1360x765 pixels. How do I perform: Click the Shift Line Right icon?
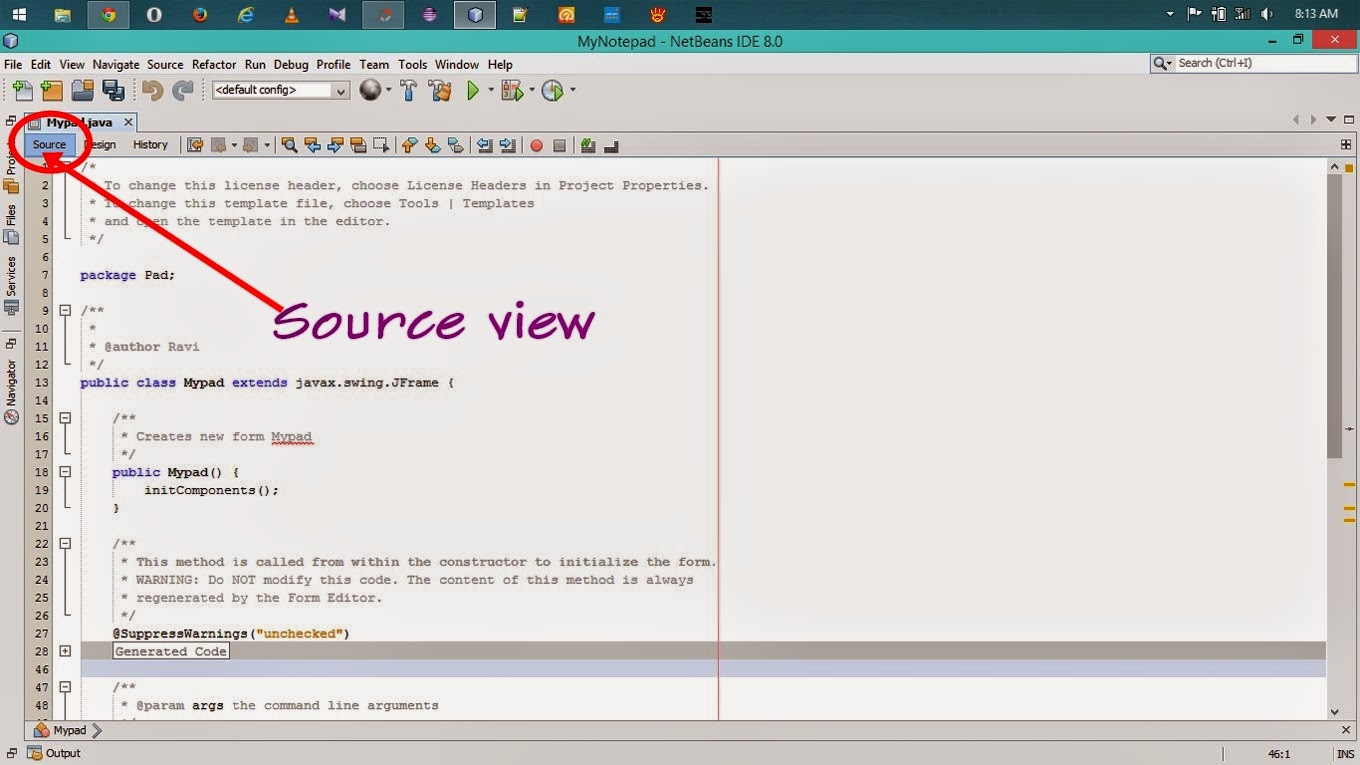coord(507,145)
